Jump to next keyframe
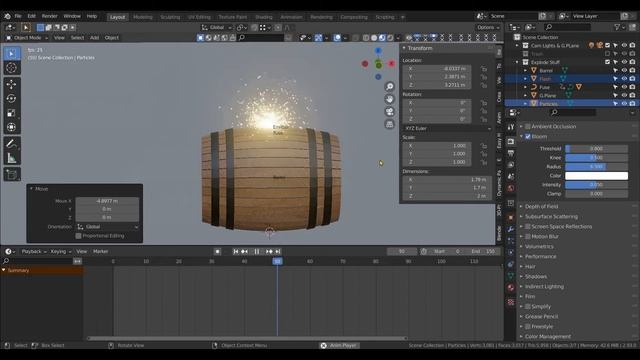The image size is (640, 360). [x=269, y=251]
